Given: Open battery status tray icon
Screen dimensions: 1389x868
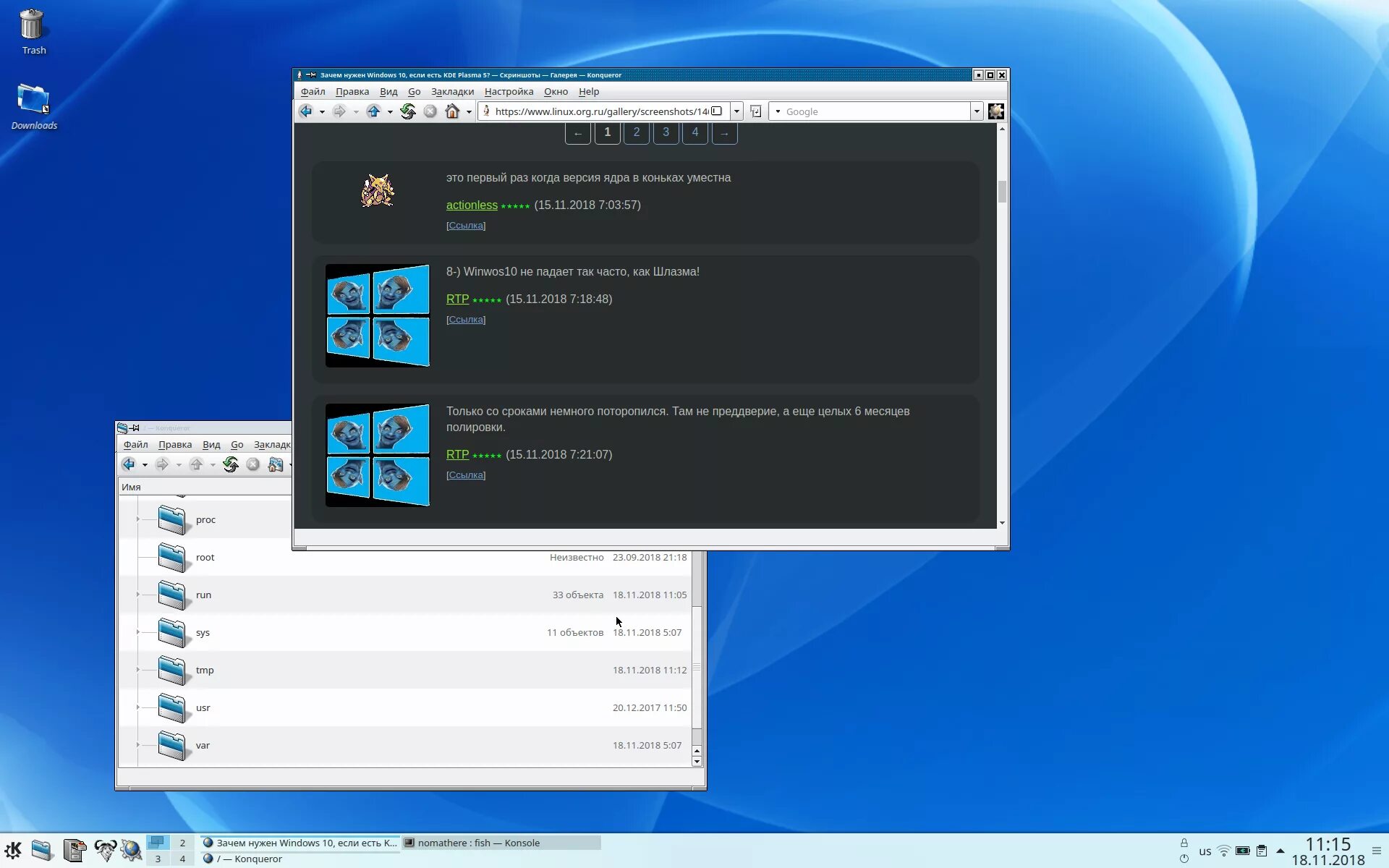Looking at the screenshot, I should tap(1243, 851).
